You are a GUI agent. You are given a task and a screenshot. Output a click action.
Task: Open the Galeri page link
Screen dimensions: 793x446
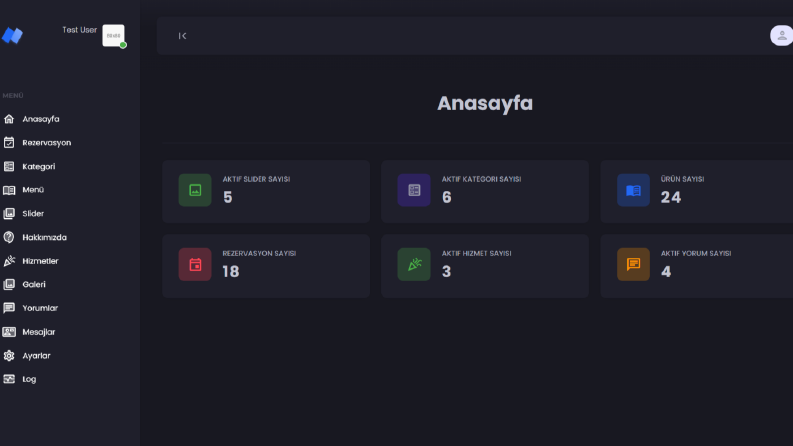click(34, 284)
